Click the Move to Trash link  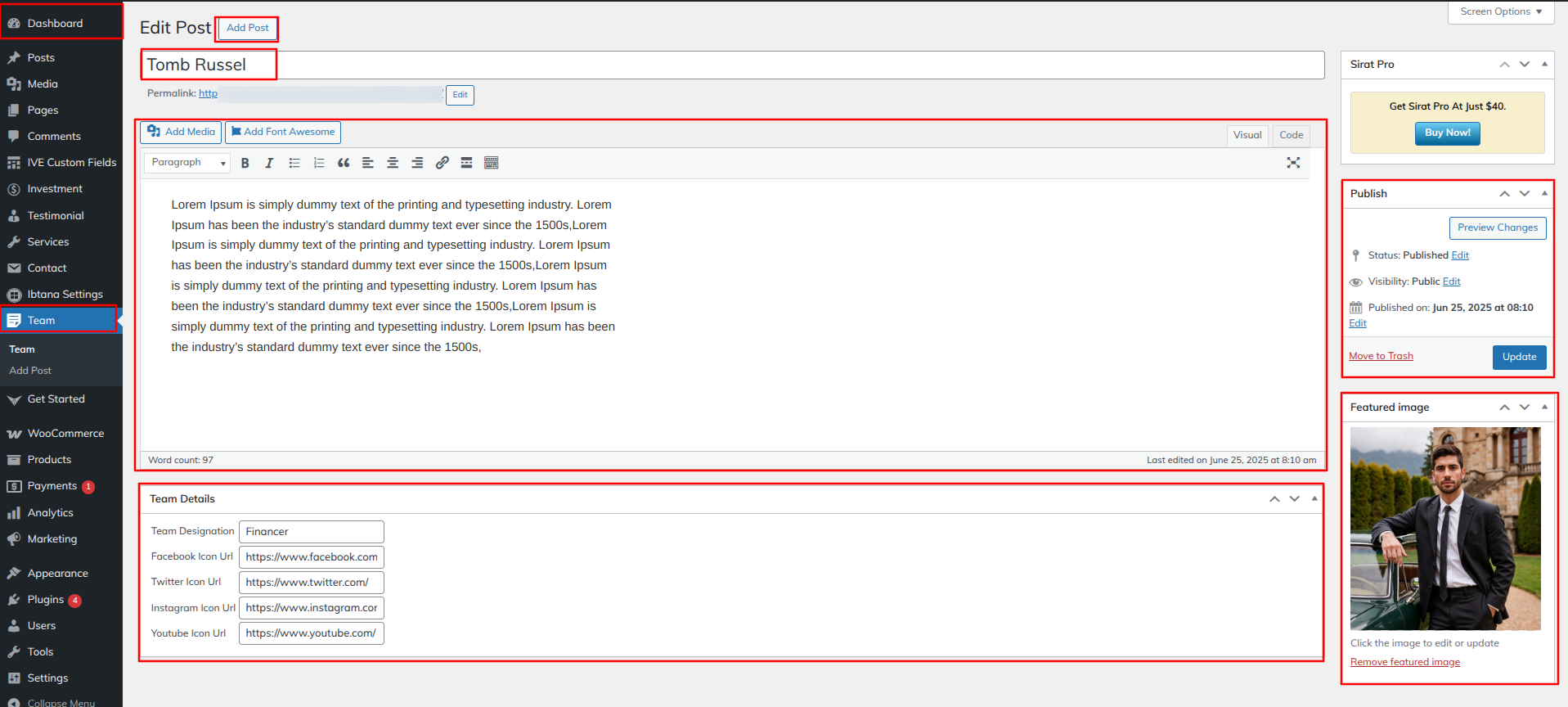coord(1381,356)
